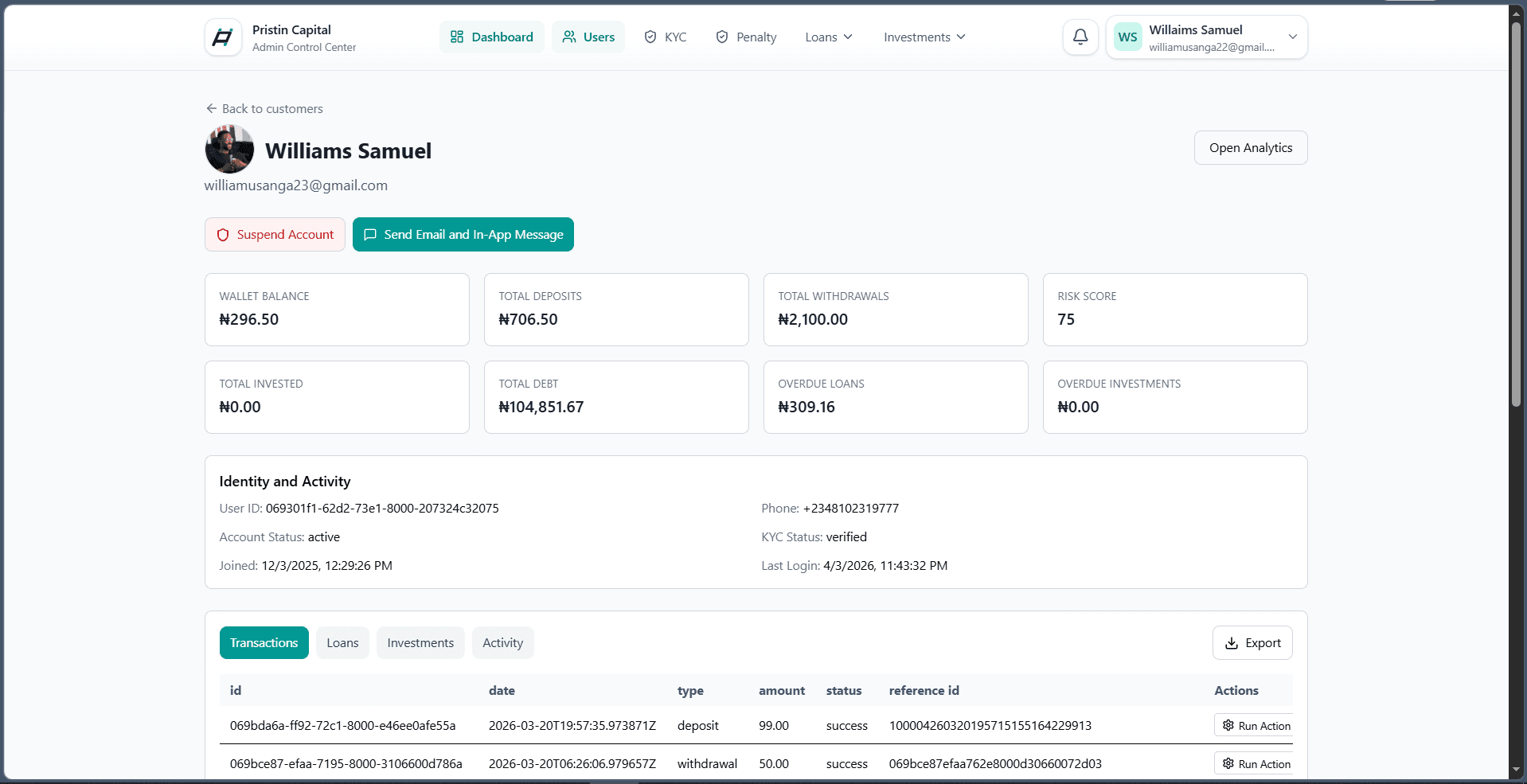Click Send Email and In-App Message

pyautogui.click(x=463, y=234)
